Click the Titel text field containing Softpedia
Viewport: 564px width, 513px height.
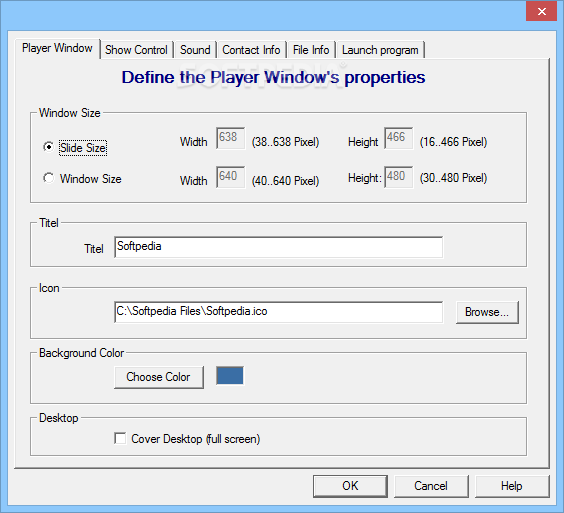pyautogui.click(x=278, y=247)
